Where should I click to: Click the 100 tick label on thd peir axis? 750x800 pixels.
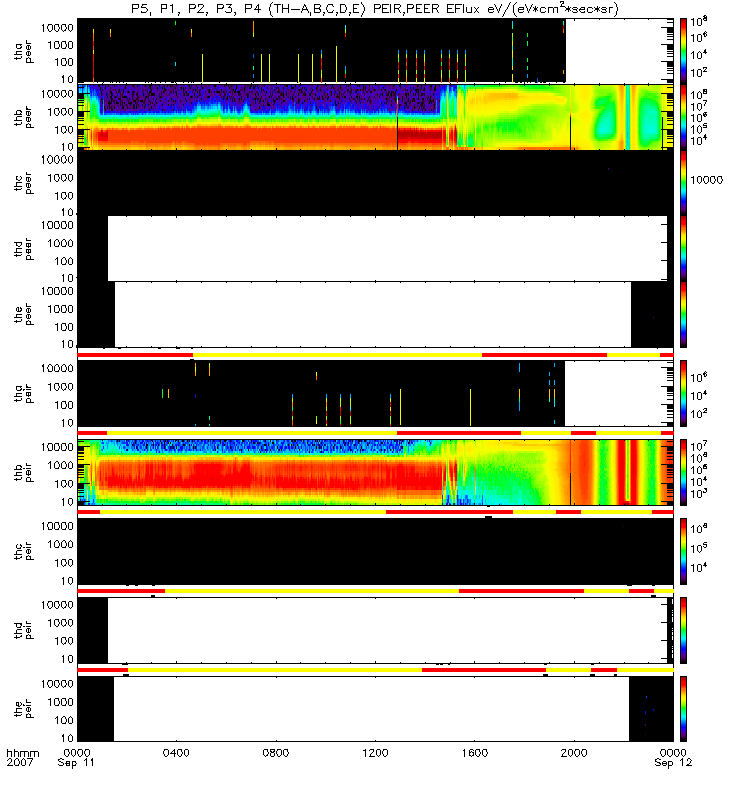[x=64, y=641]
